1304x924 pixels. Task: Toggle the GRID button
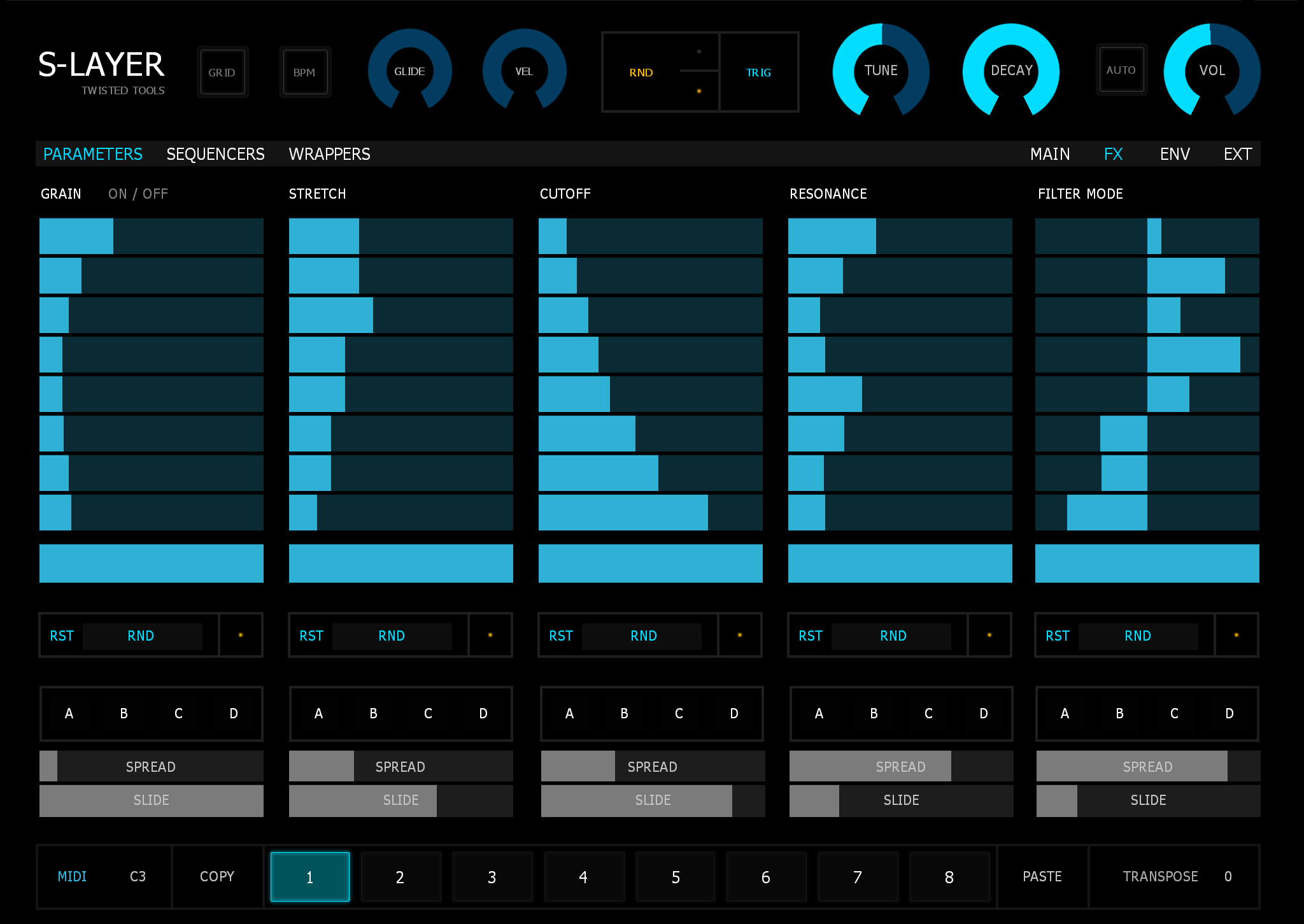click(222, 72)
